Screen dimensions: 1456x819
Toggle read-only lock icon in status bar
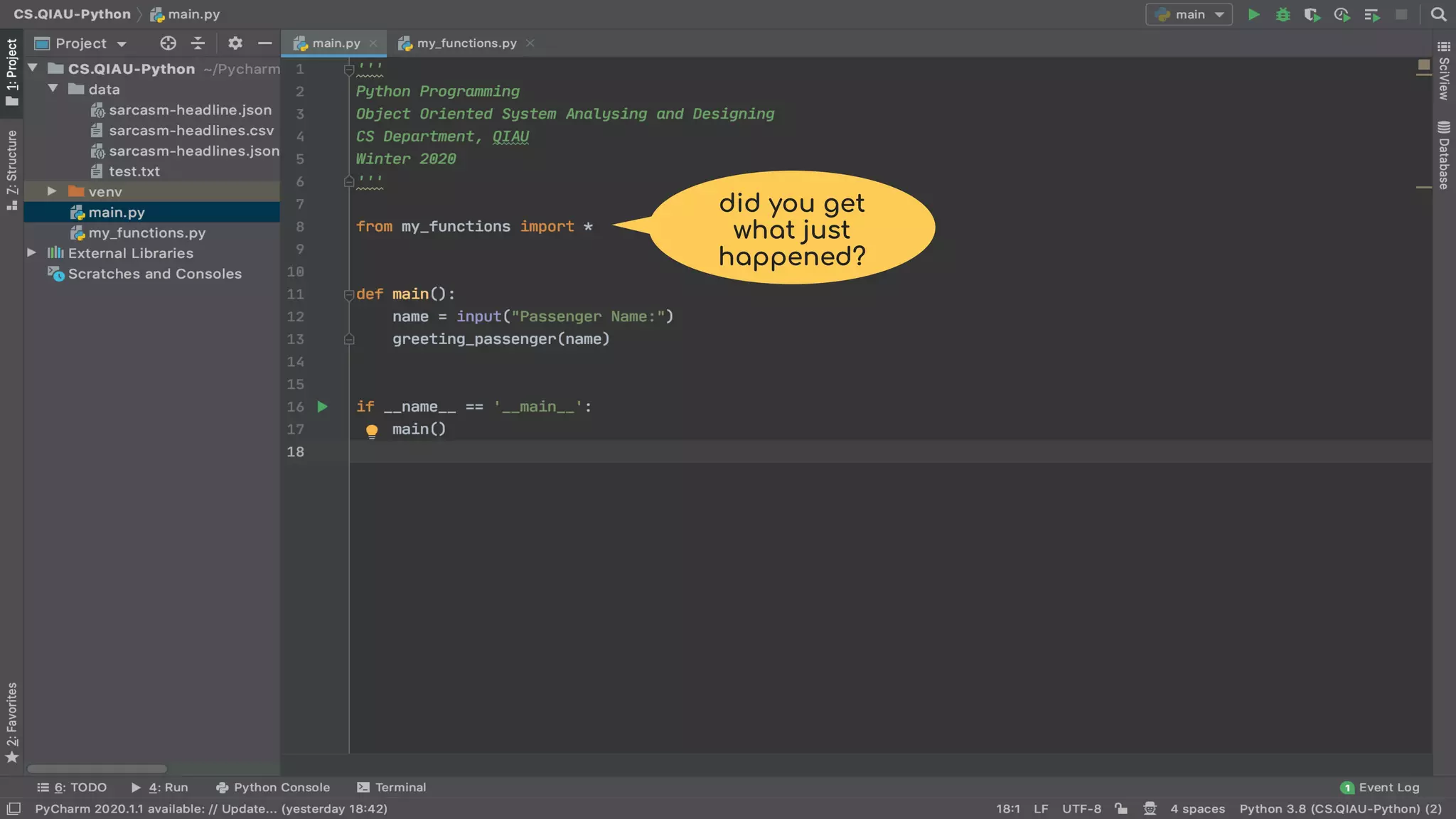click(1121, 808)
